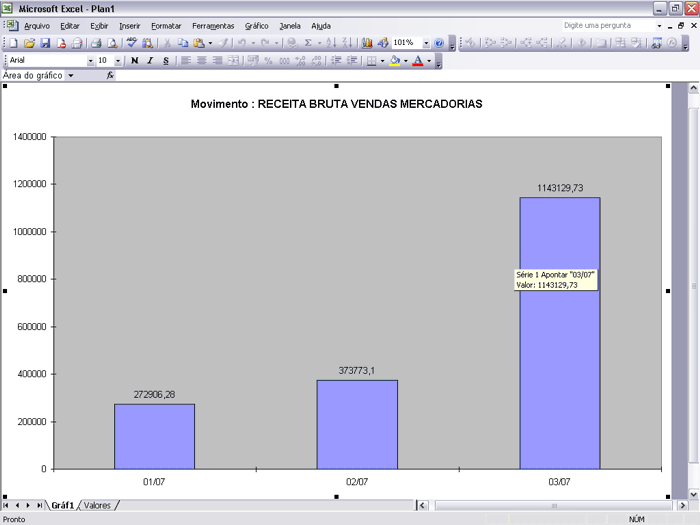Save the workbook with the floppy icon
The image size is (700, 525).
(45, 43)
